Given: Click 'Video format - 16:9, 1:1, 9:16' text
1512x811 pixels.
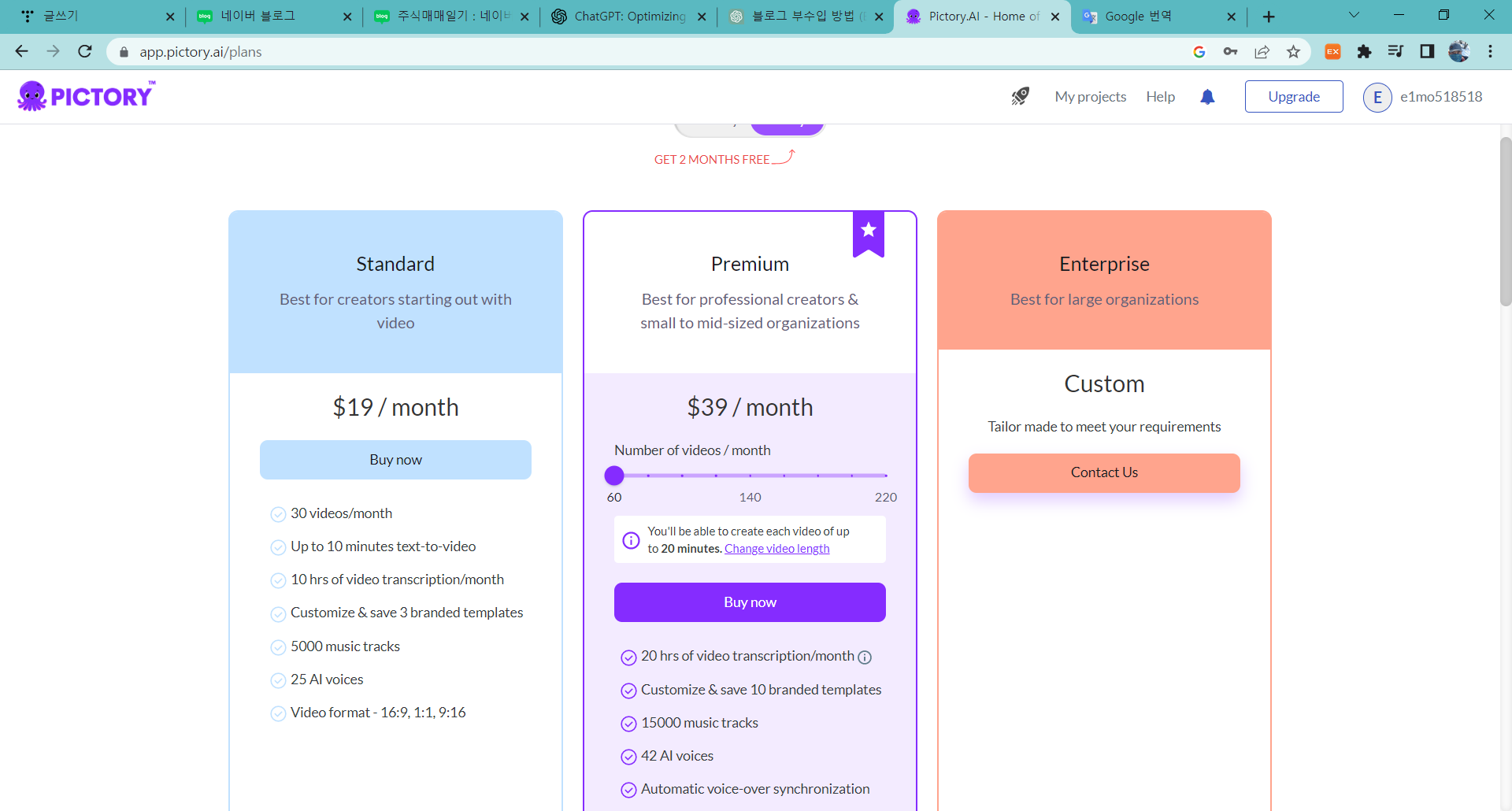Looking at the screenshot, I should pyautogui.click(x=378, y=713).
